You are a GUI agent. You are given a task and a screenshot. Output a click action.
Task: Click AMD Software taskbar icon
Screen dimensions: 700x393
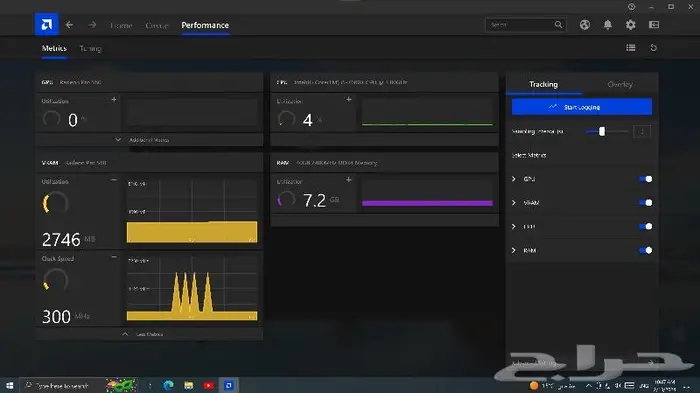click(229, 385)
